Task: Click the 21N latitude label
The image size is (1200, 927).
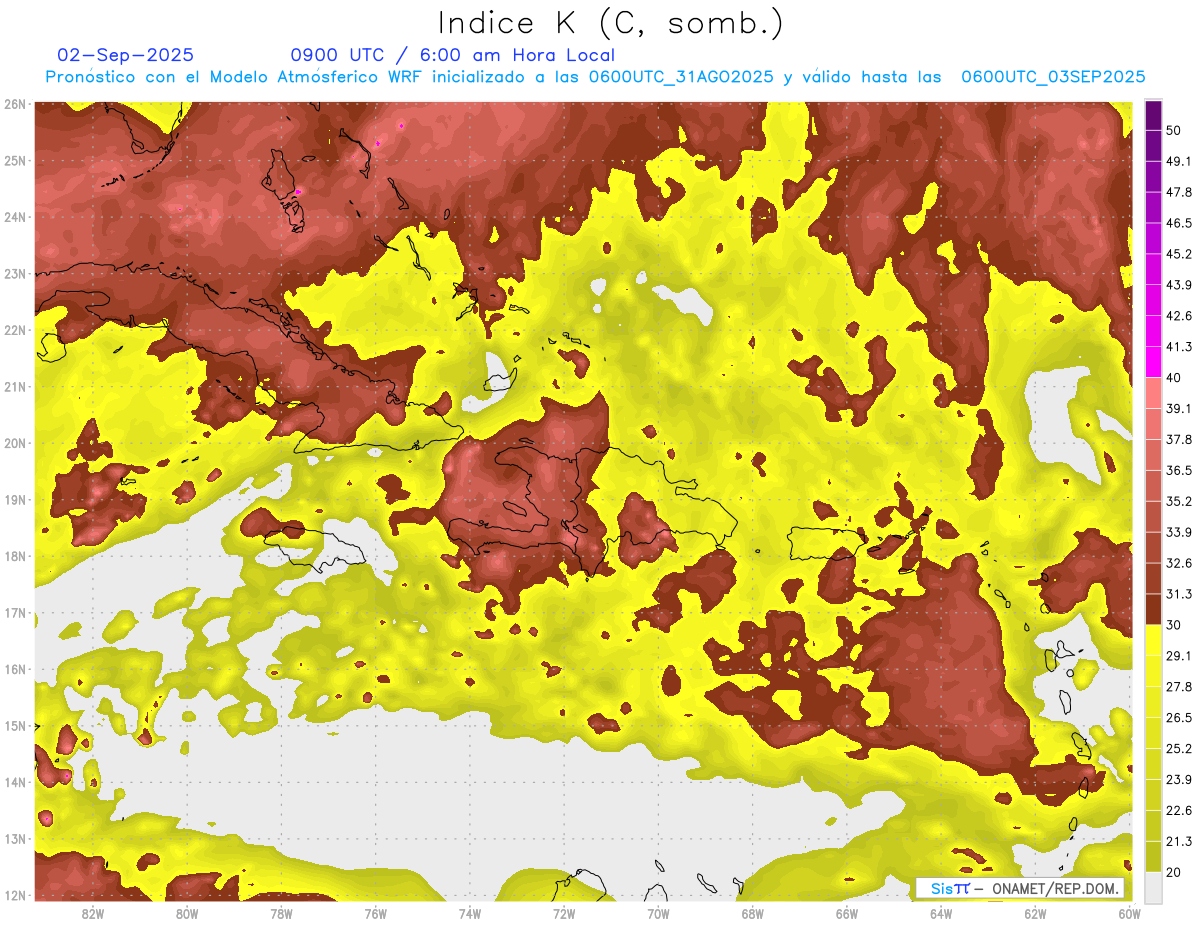Action: click(x=15, y=387)
